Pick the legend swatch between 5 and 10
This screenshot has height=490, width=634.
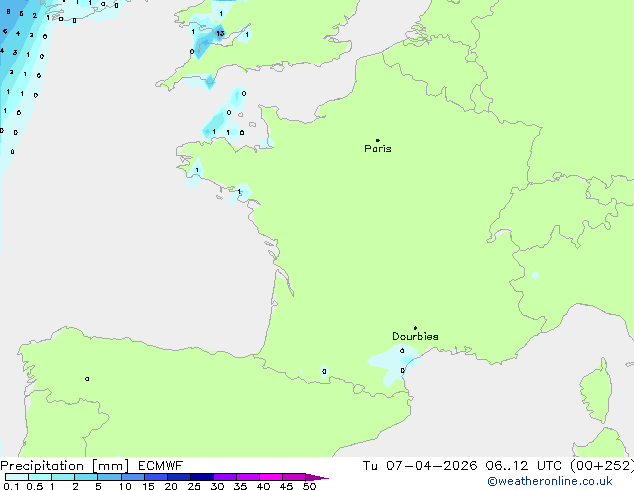tap(110, 477)
